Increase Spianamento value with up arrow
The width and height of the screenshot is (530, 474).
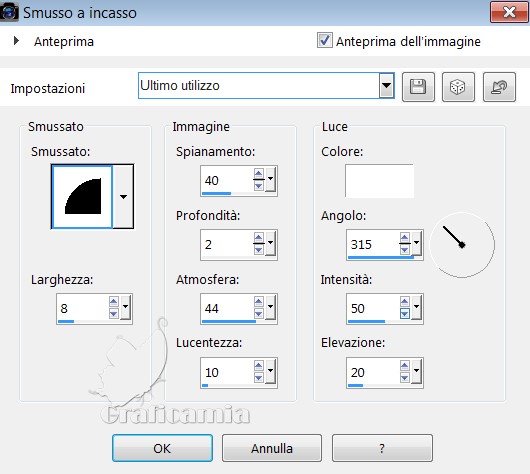pos(259,174)
